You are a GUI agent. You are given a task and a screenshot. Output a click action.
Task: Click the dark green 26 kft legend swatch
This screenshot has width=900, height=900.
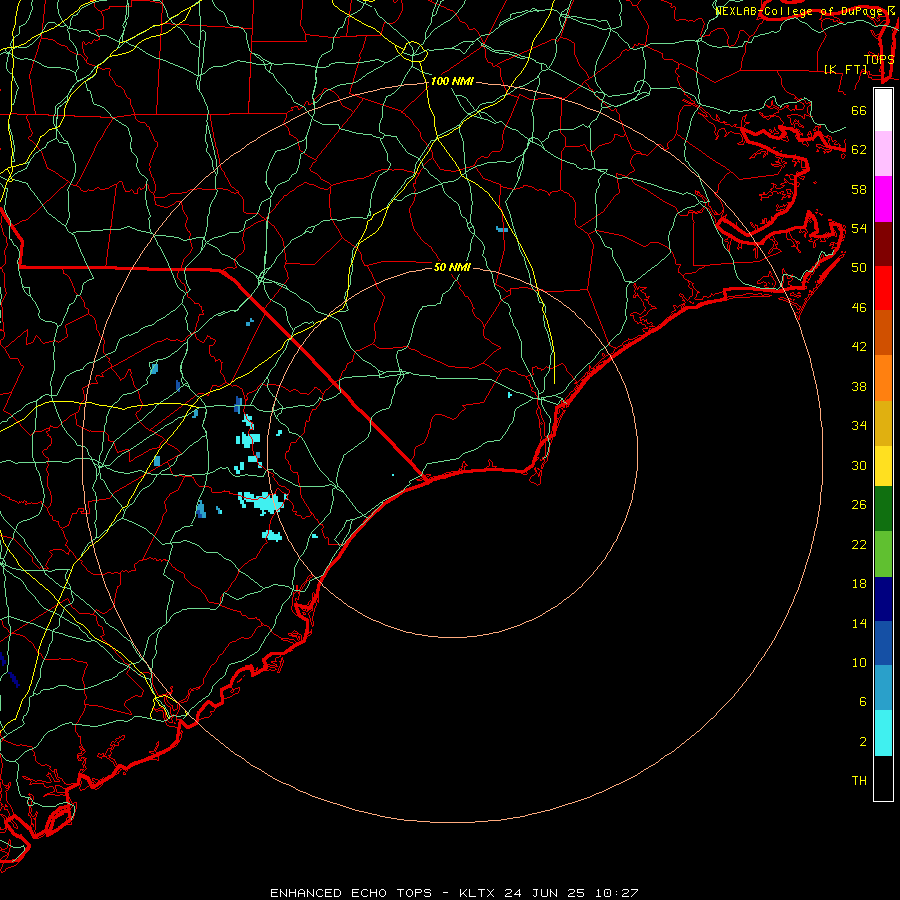pyautogui.click(x=883, y=509)
